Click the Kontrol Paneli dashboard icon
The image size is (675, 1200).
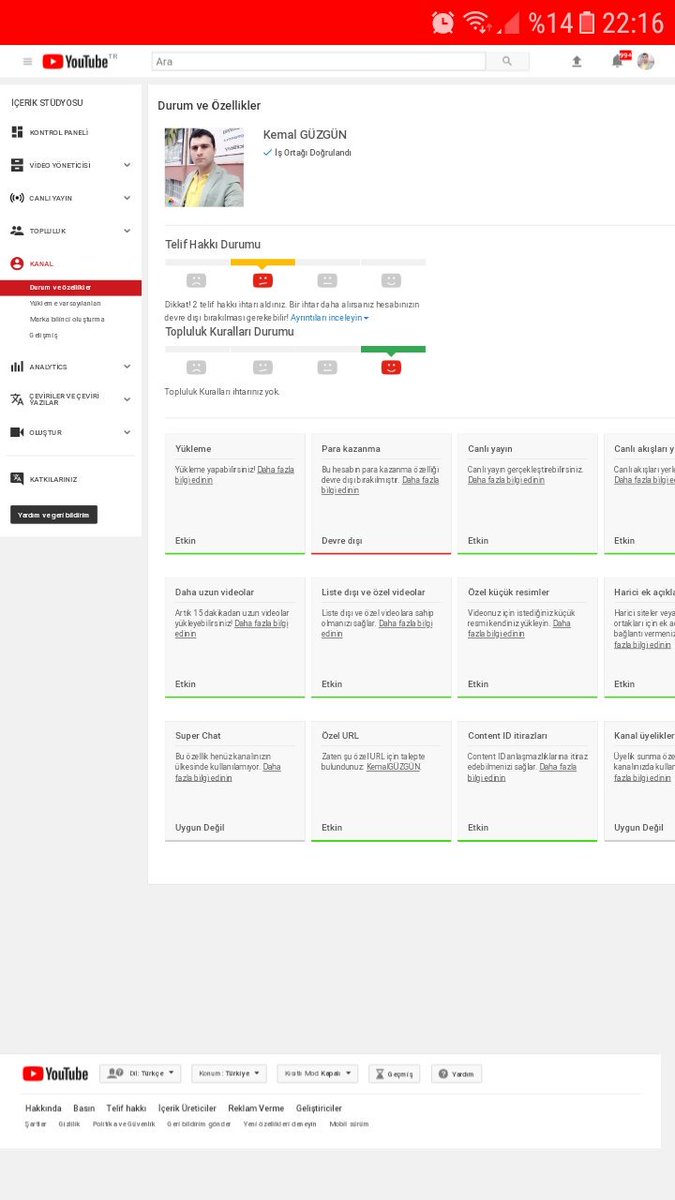pos(17,132)
